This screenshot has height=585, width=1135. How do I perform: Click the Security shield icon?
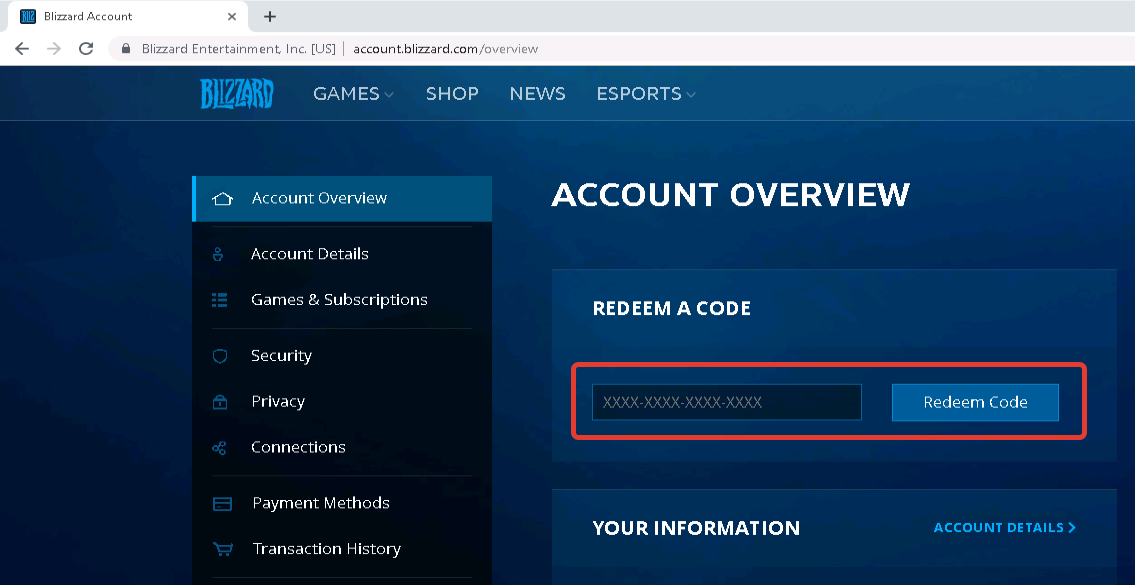coord(220,356)
